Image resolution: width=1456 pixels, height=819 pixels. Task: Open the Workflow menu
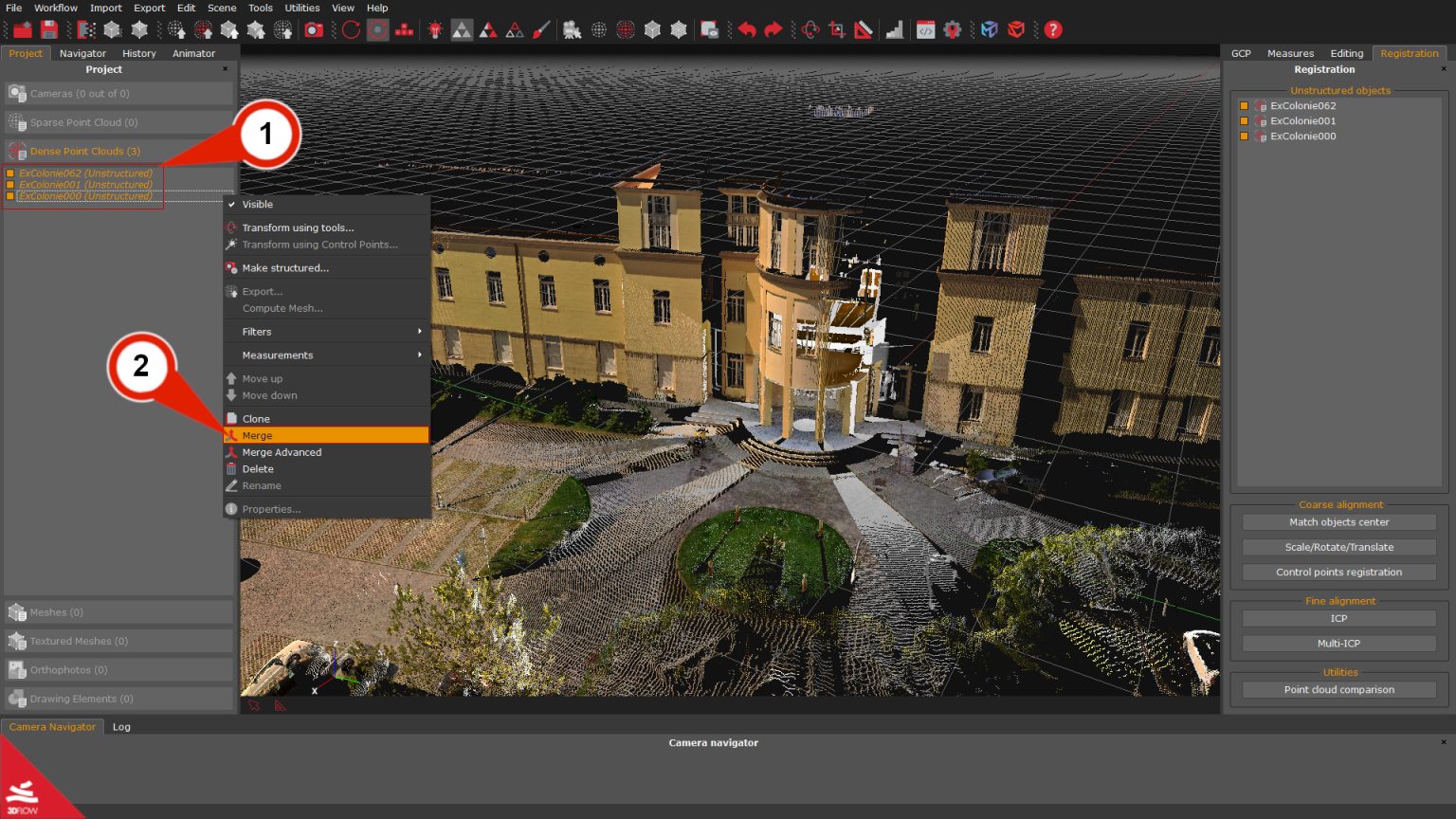tap(54, 8)
